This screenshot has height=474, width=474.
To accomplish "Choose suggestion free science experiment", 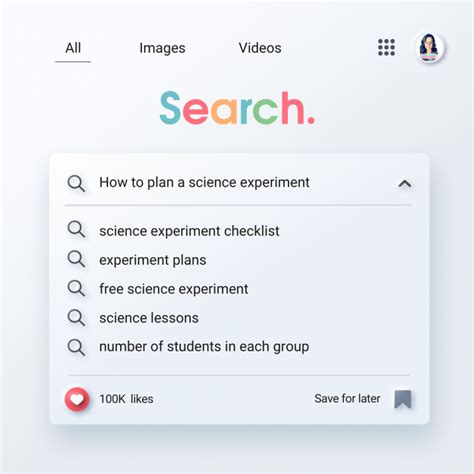I will [174, 289].
